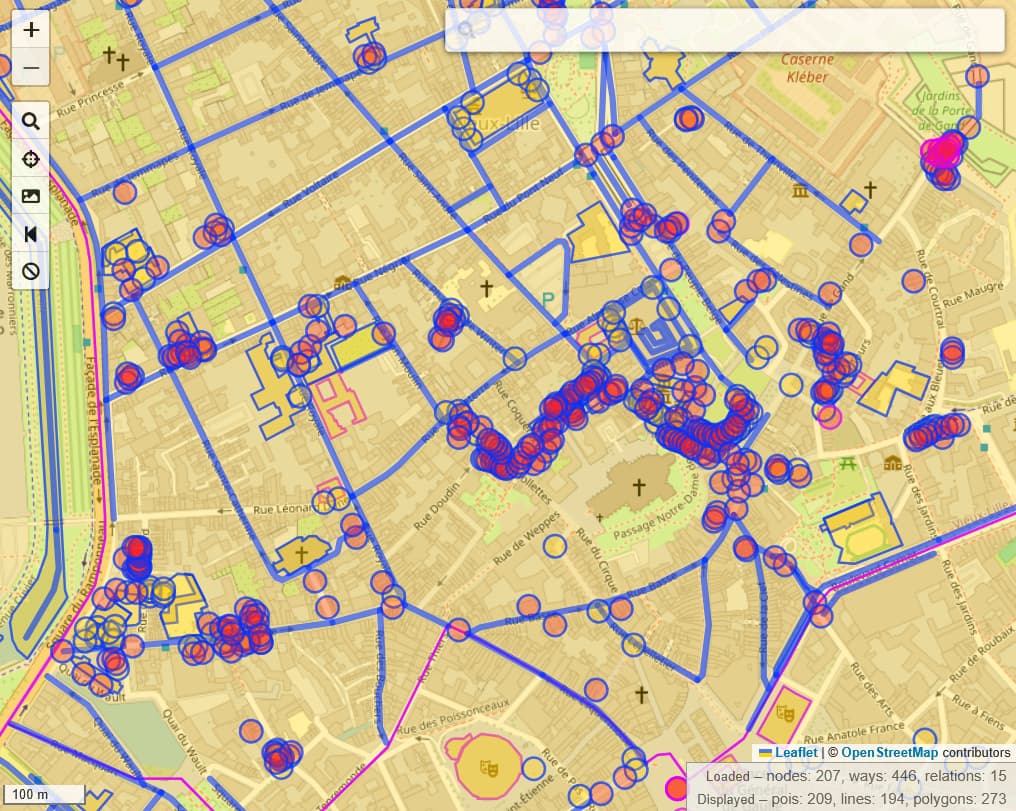
Task: Click the 100 m scale bar
Action: pyautogui.click(x=42, y=795)
